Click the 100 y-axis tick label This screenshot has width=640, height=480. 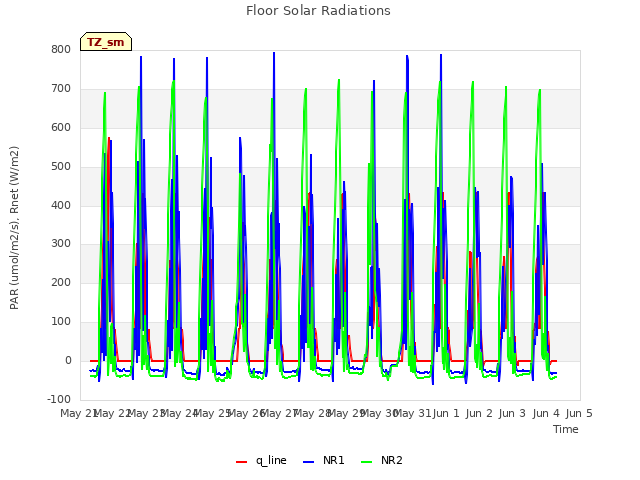point(61,321)
